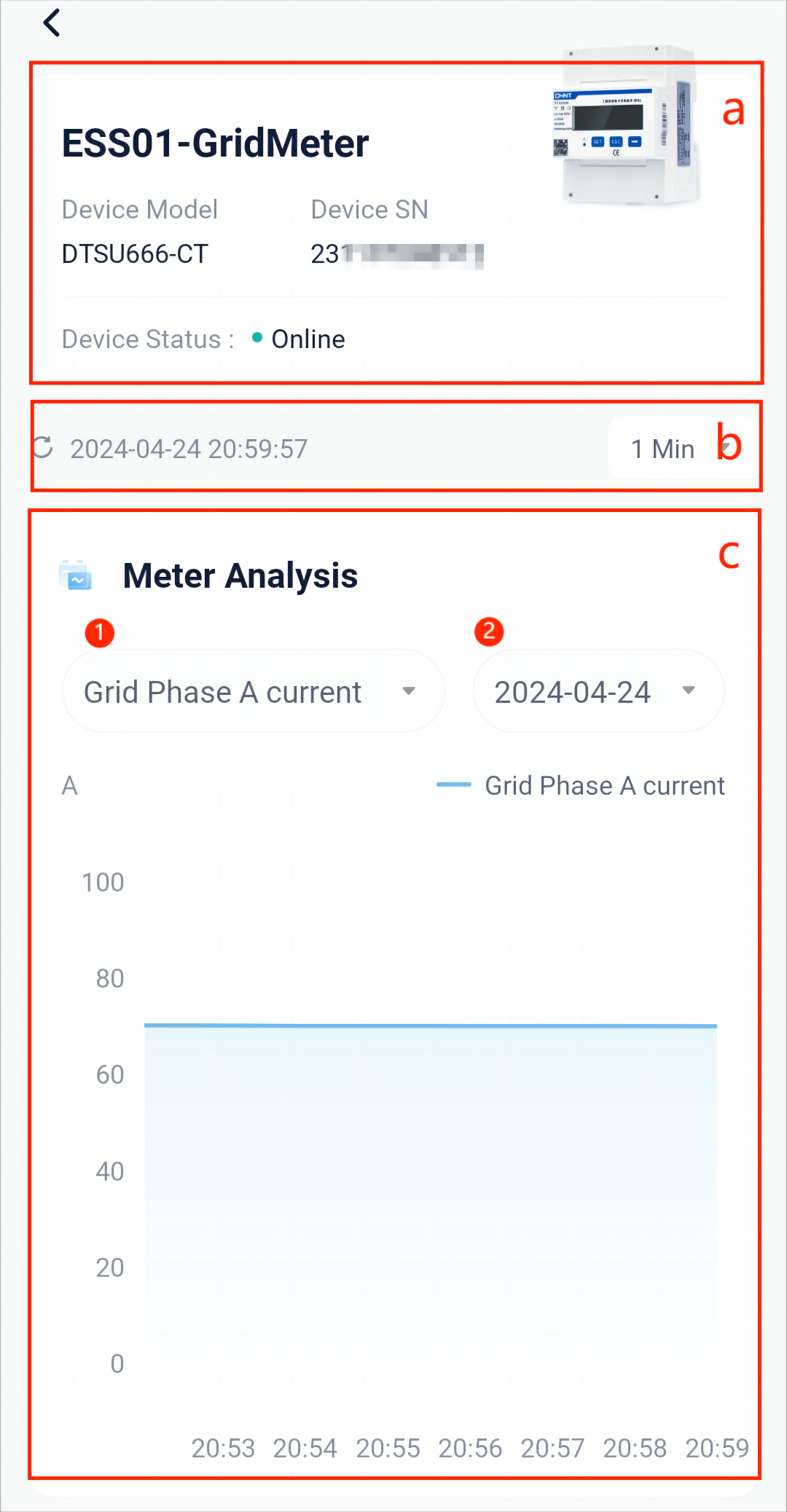This screenshot has width=787, height=1512.
Task: Tap the Meter Analysis chart icon
Action: 75,575
